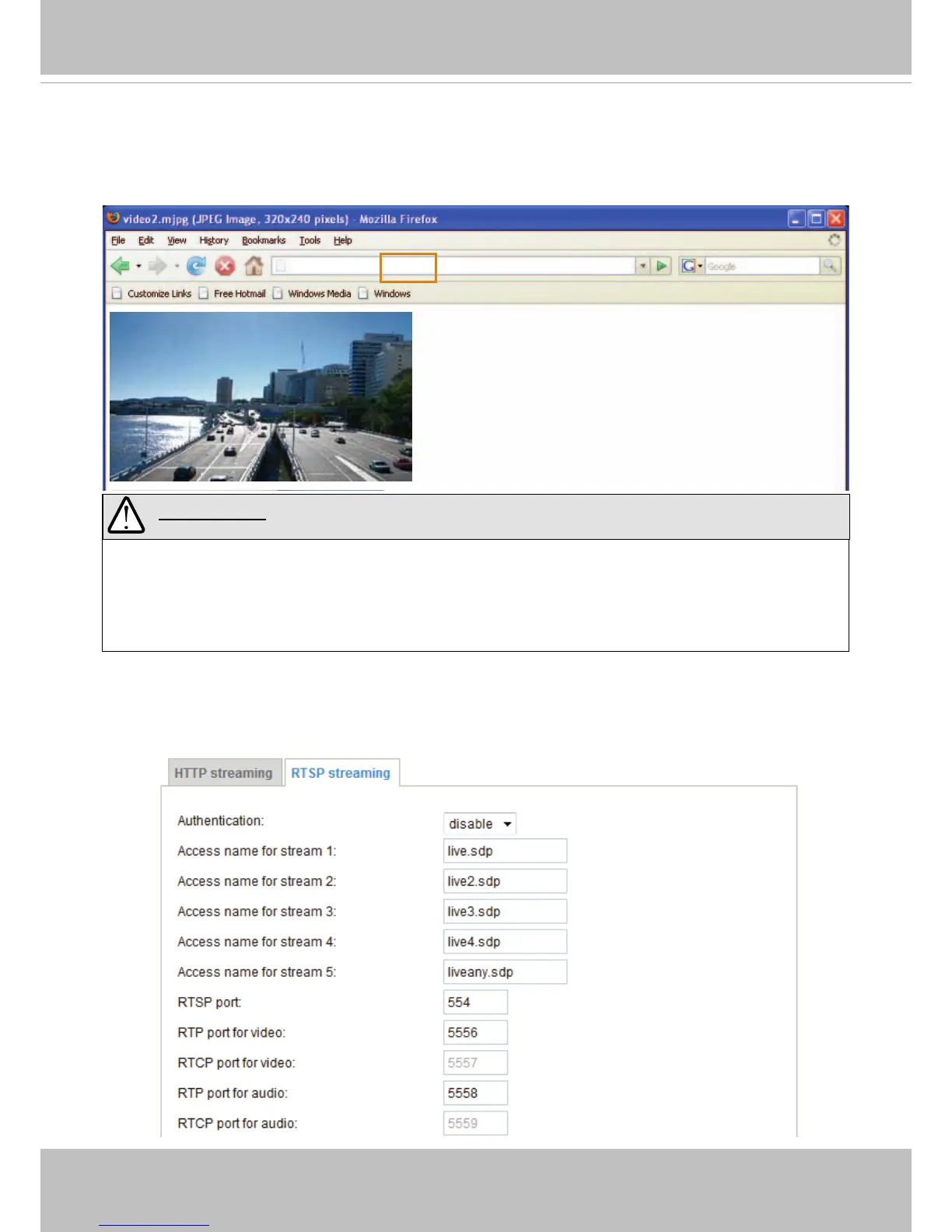Open the History menu
Image resolution: width=952 pixels, height=1232 pixels.
coord(214,240)
